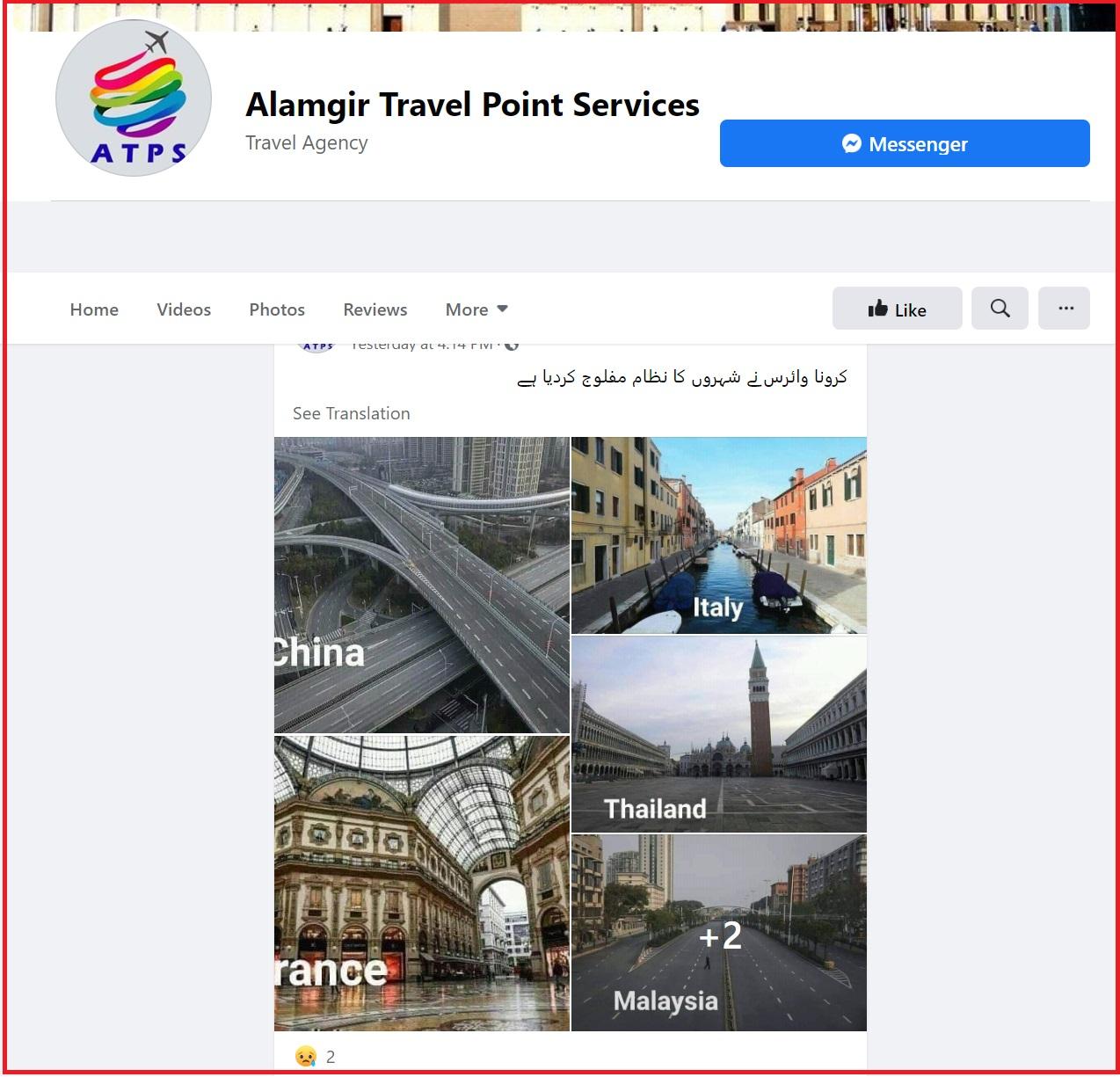Open the Reviews tab
Viewport: 1120px width, 1077px height.
(x=375, y=309)
